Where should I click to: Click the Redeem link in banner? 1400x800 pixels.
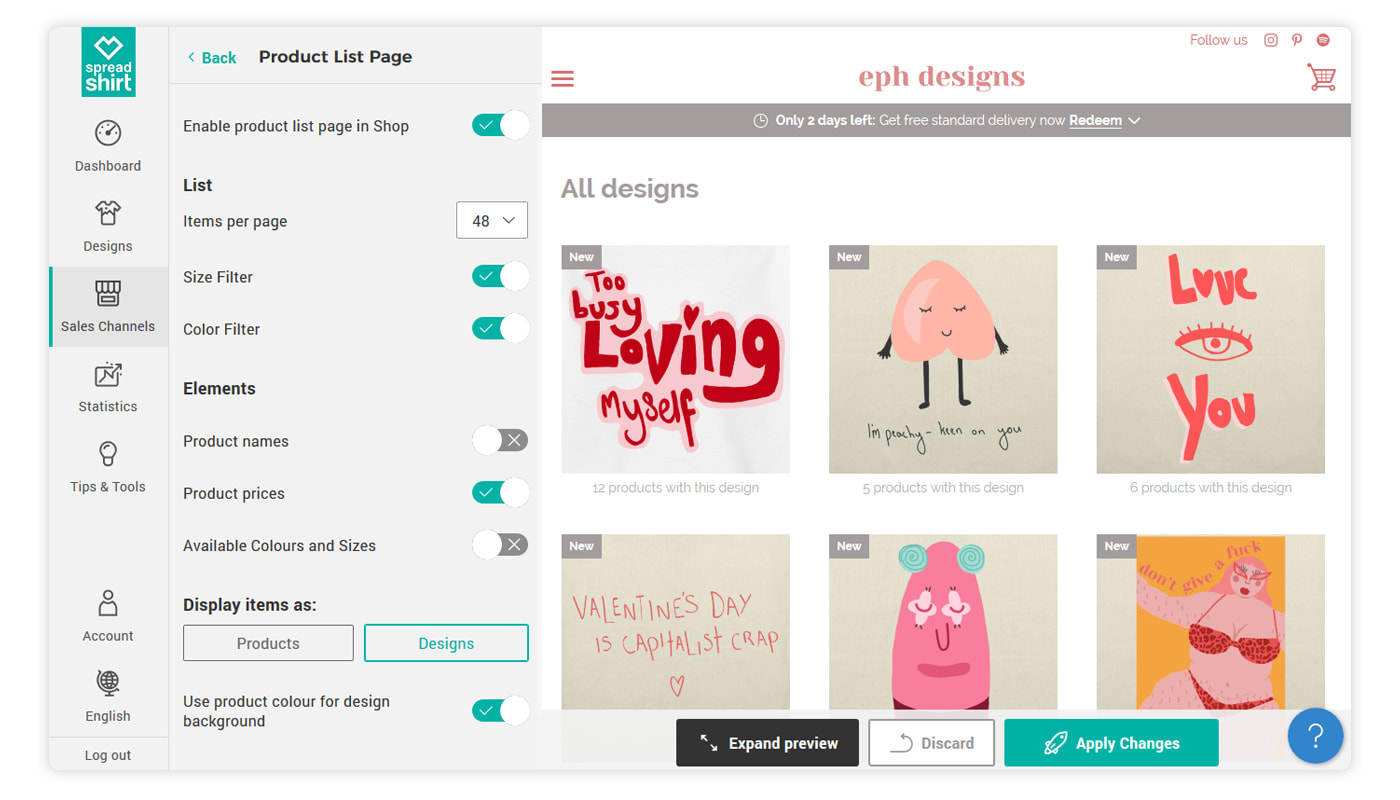coord(1095,121)
